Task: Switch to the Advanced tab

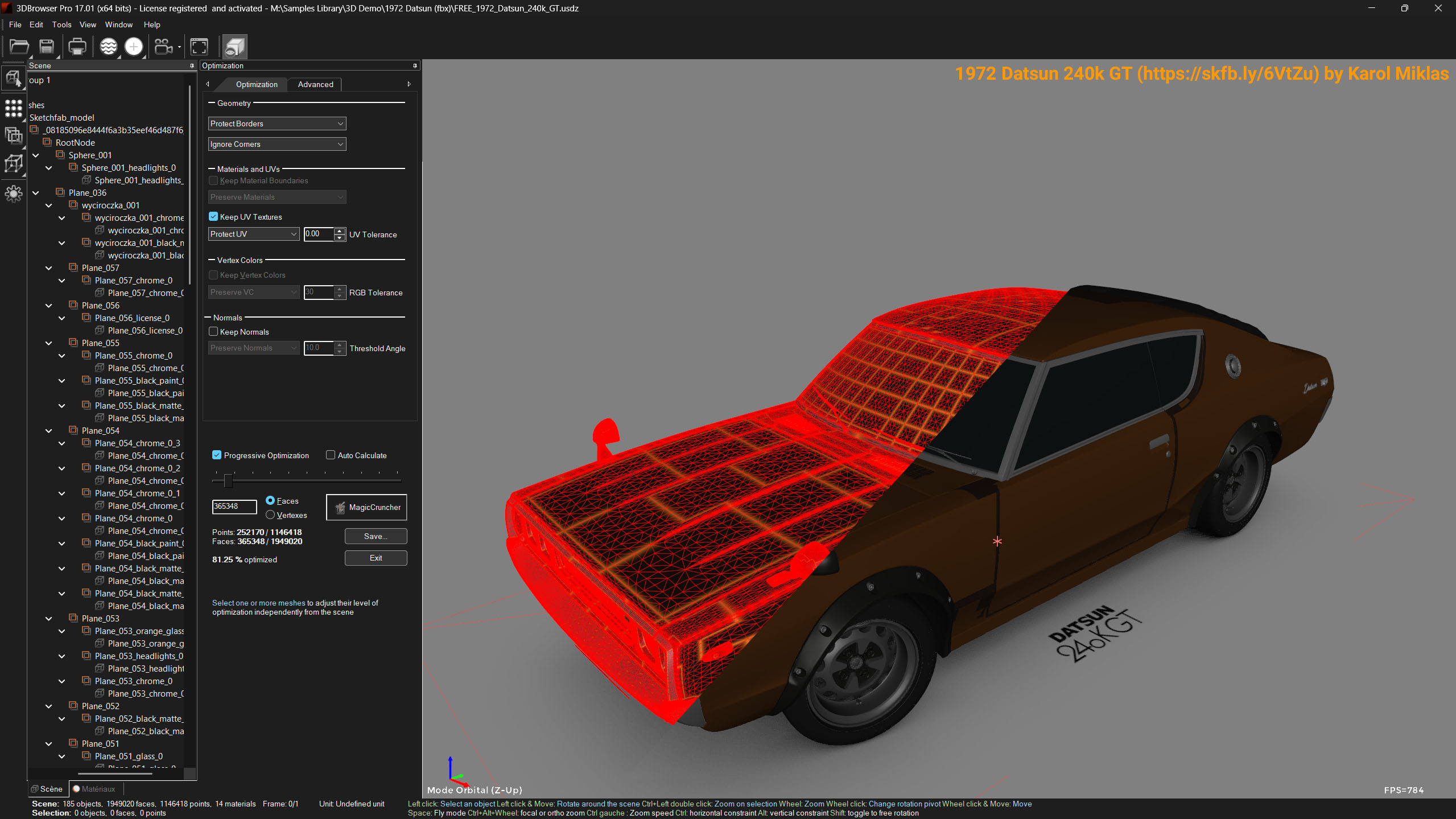Action: (315, 84)
